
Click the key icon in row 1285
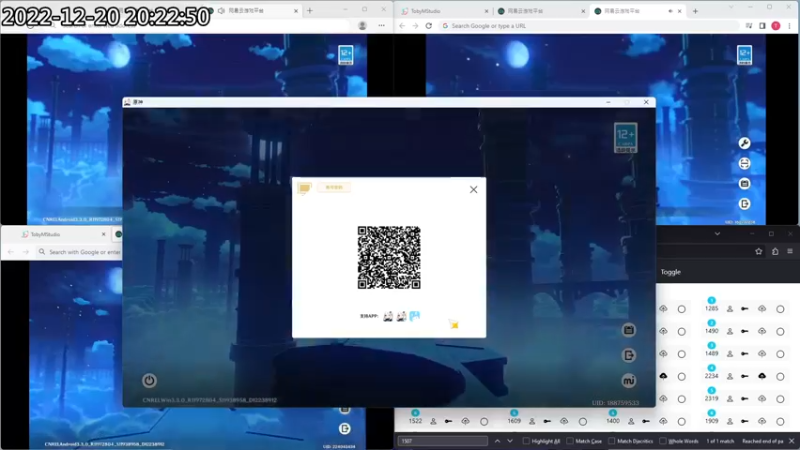[x=745, y=309]
